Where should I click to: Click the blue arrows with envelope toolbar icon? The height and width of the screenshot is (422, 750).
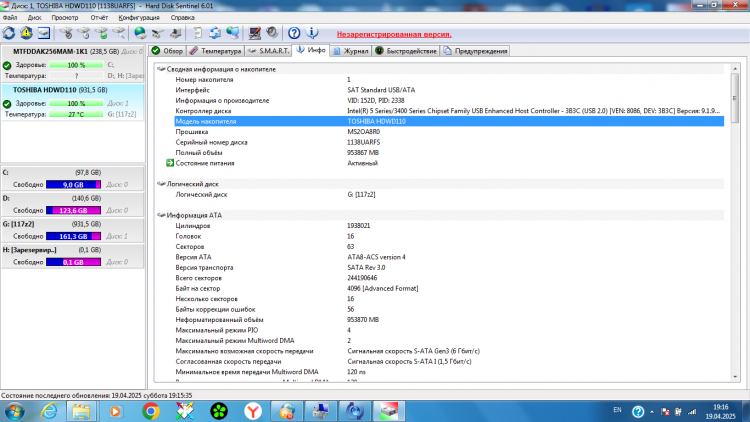pyautogui.click(x=215, y=33)
